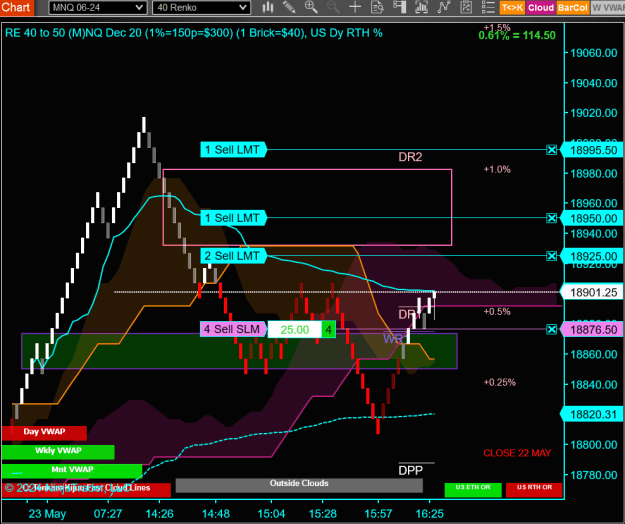Click the +0.5% level label
The width and height of the screenshot is (625, 524).
click(x=497, y=312)
